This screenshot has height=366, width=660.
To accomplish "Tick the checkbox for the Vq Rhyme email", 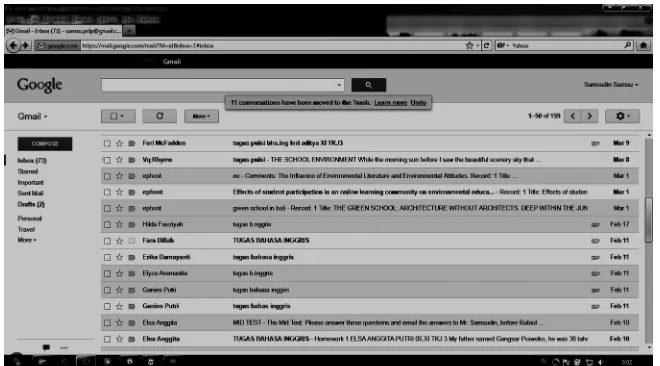I will coord(107,160).
